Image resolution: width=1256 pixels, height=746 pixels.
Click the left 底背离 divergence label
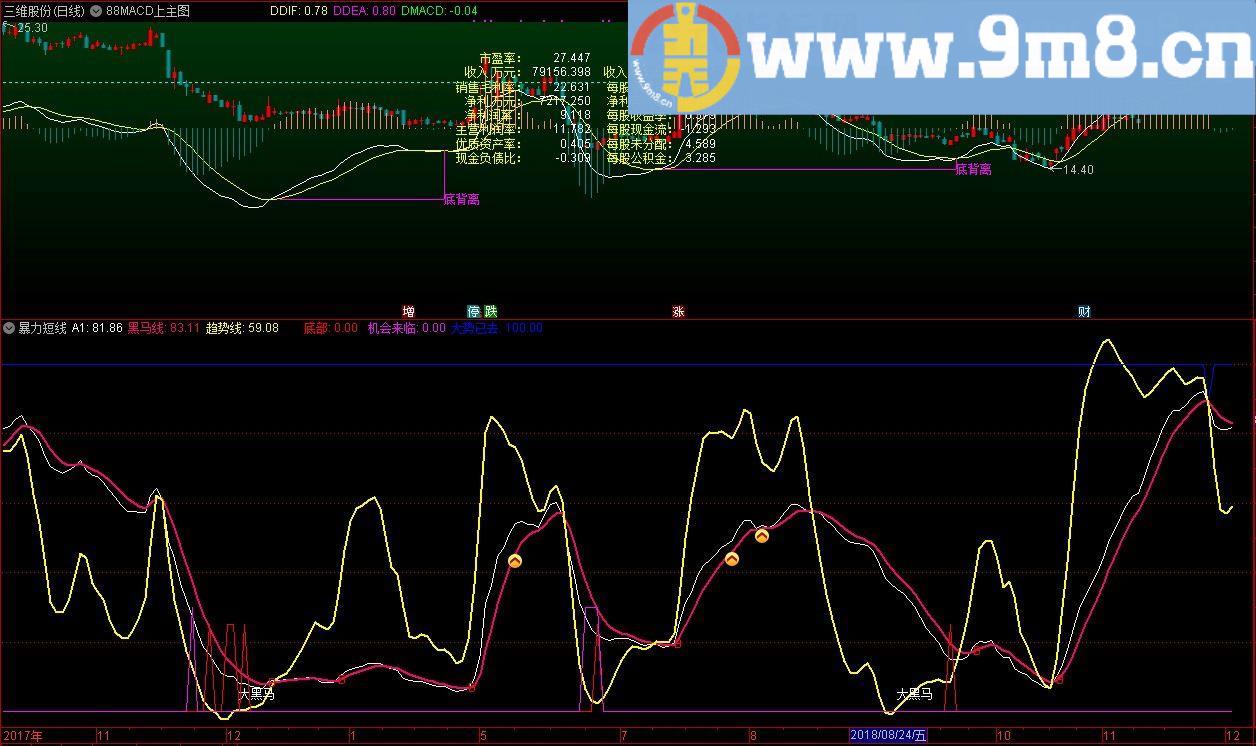461,199
